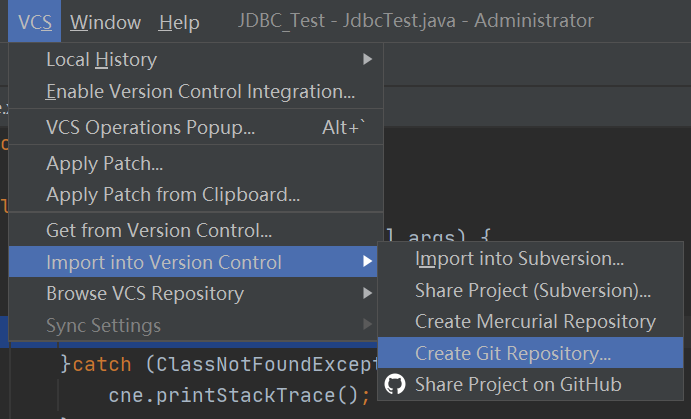This screenshot has height=419, width=691.
Task: Open the VCS menu
Action: tap(35, 22)
